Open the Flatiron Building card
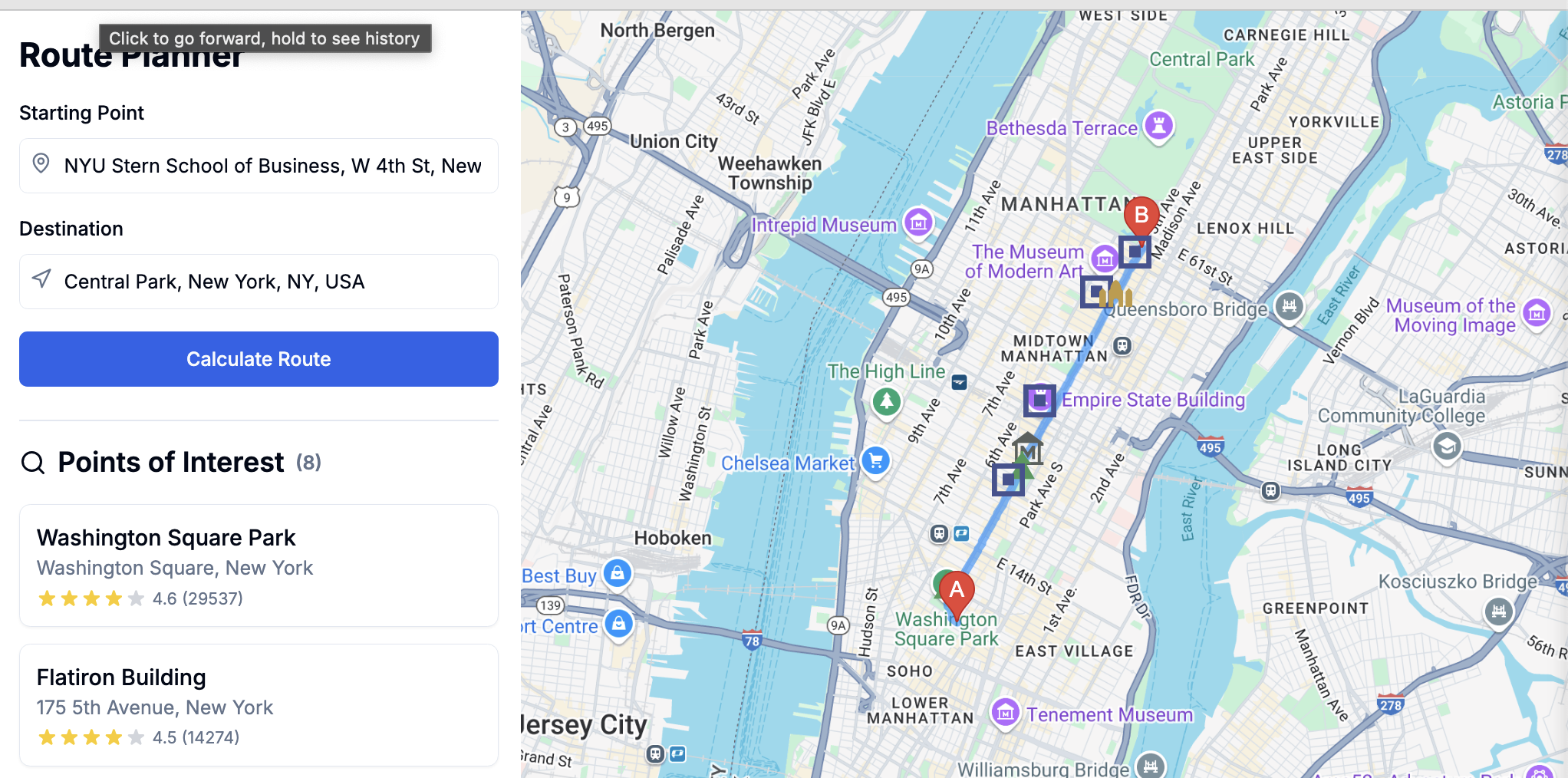Viewport: 1568px width, 778px height. click(x=259, y=705)
